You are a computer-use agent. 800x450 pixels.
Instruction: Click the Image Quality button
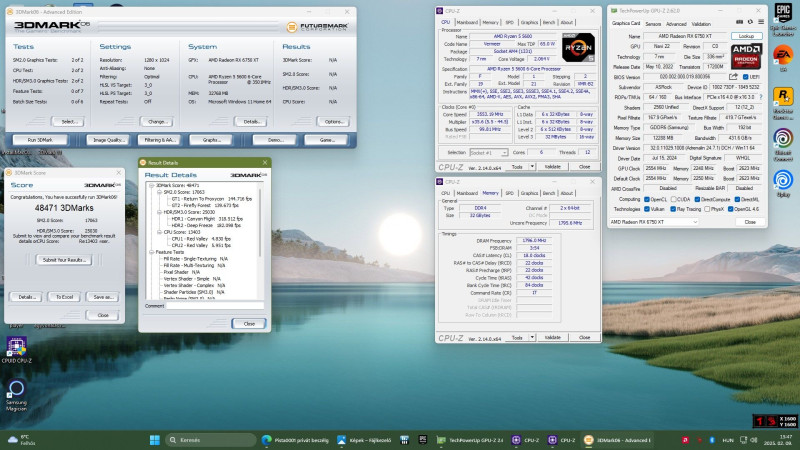[x=108, y=140]
